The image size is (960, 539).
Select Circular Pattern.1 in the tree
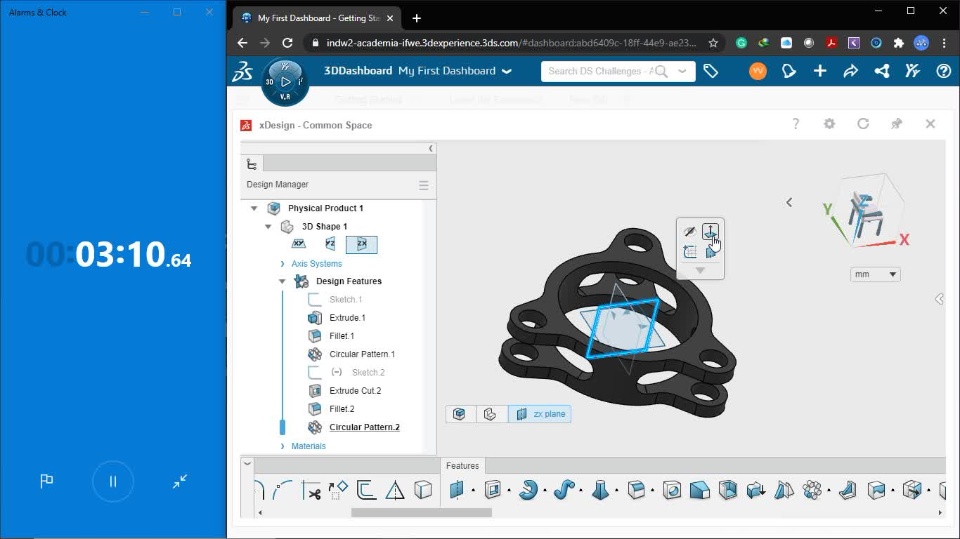click(x=362, y=354)
